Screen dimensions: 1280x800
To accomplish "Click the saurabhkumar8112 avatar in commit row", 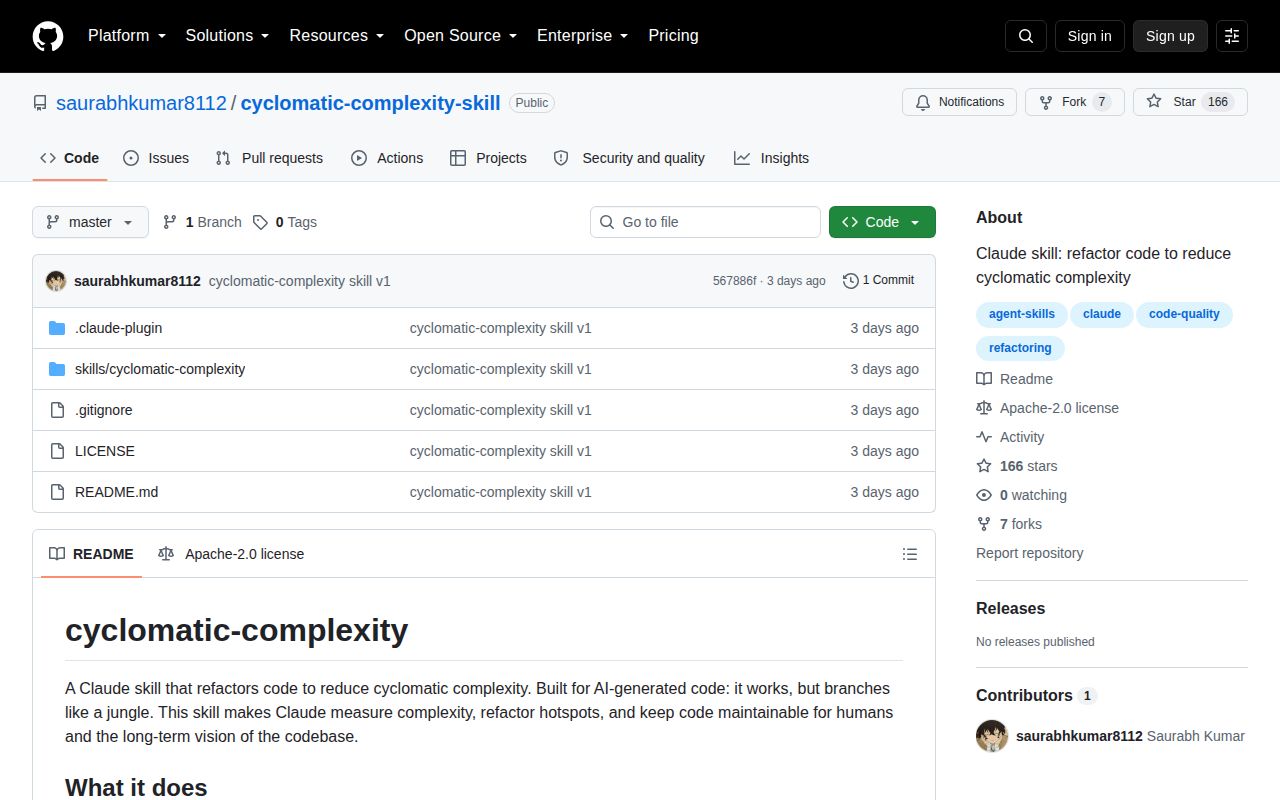I will point(56,281).
